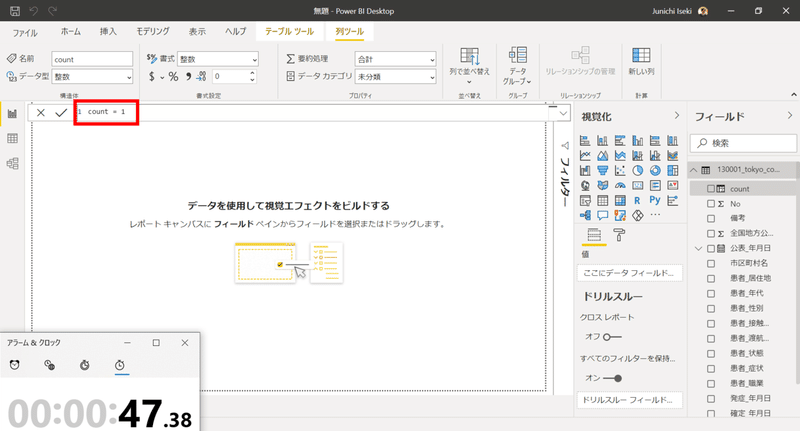This screenshot has width=800, height=431.
Task: Select the matrix visual
Action: pos(620,200)
